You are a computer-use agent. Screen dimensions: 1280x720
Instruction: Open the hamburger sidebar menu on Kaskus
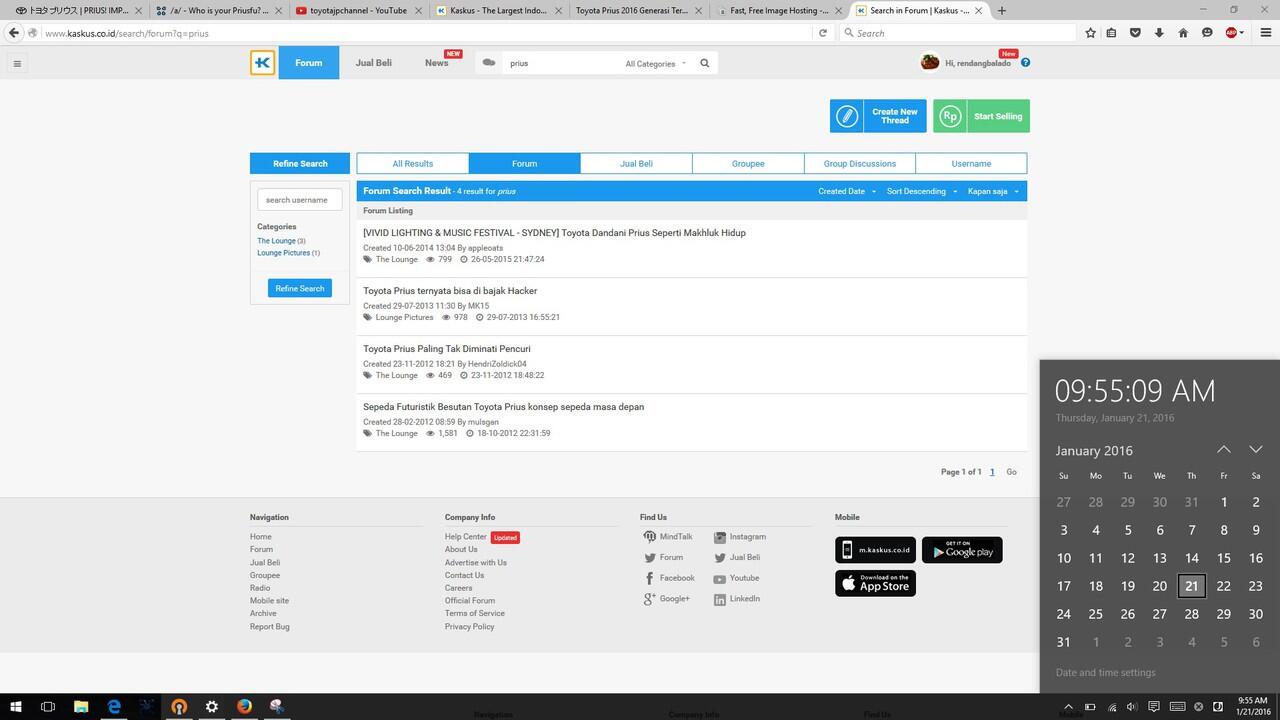[x=17, y=63]
